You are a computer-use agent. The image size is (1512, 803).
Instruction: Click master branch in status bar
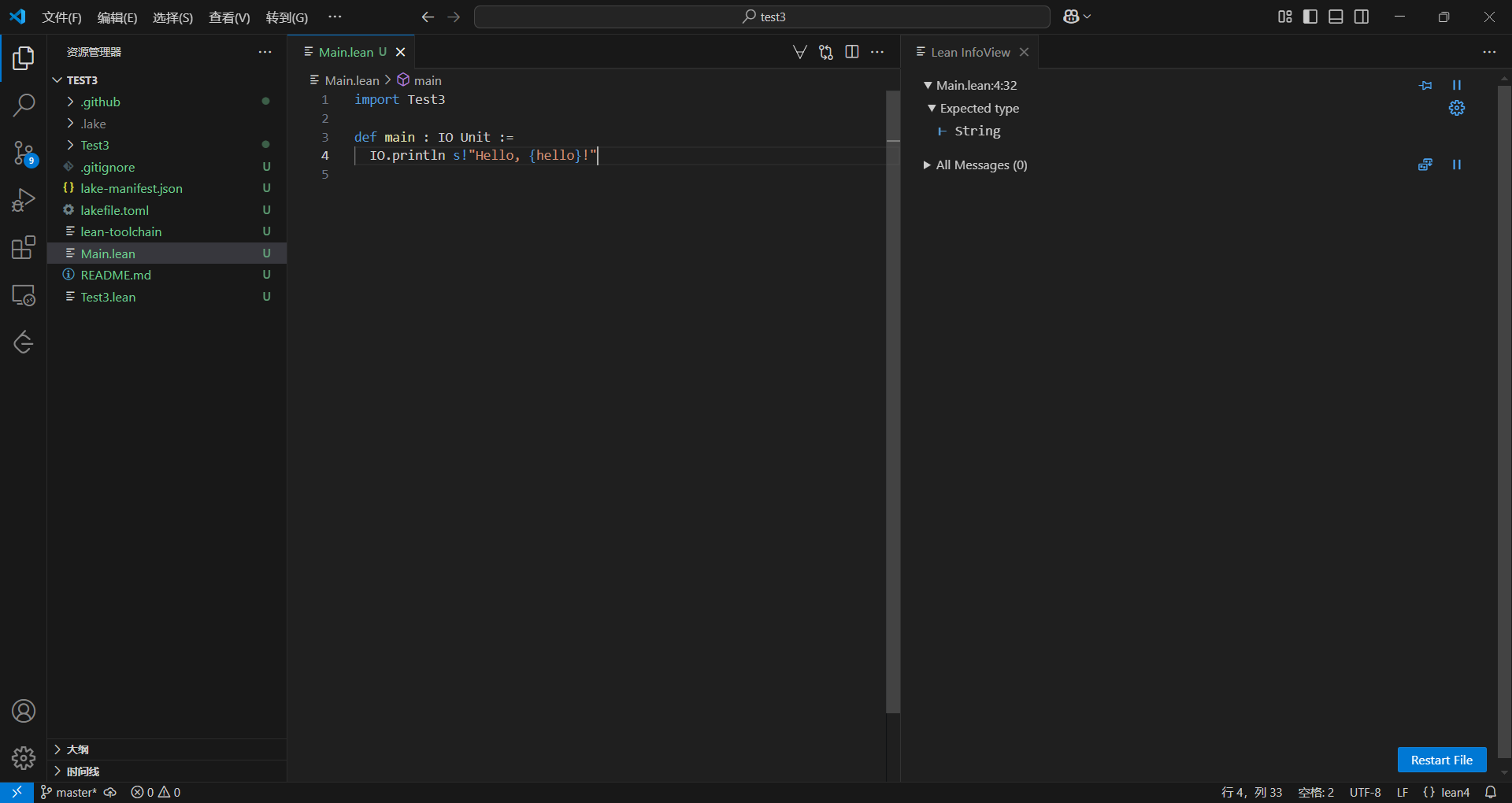click(69, 792)
